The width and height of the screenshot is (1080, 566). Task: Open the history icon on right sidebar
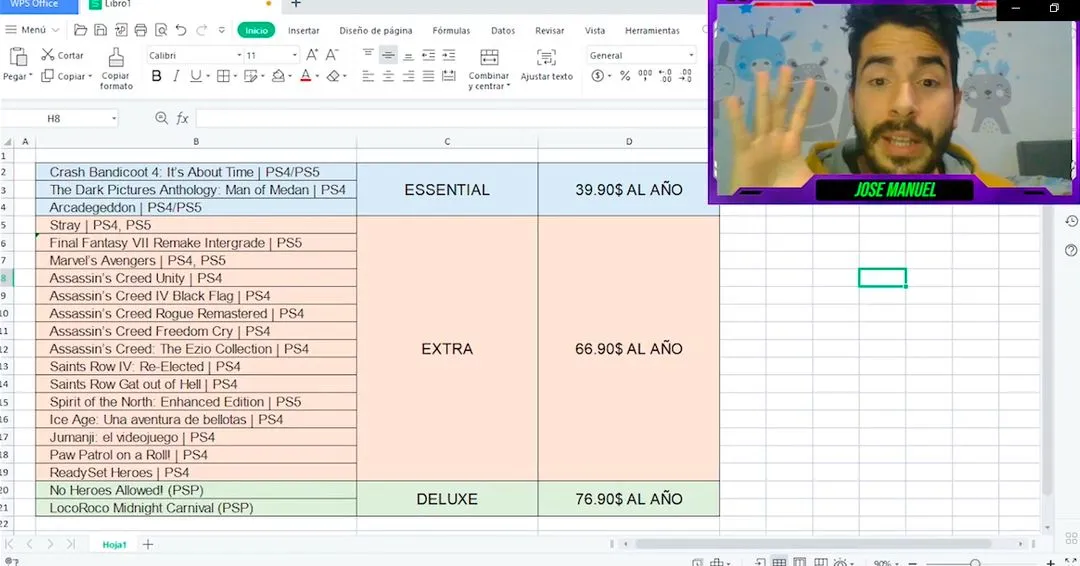[1071, 221]
